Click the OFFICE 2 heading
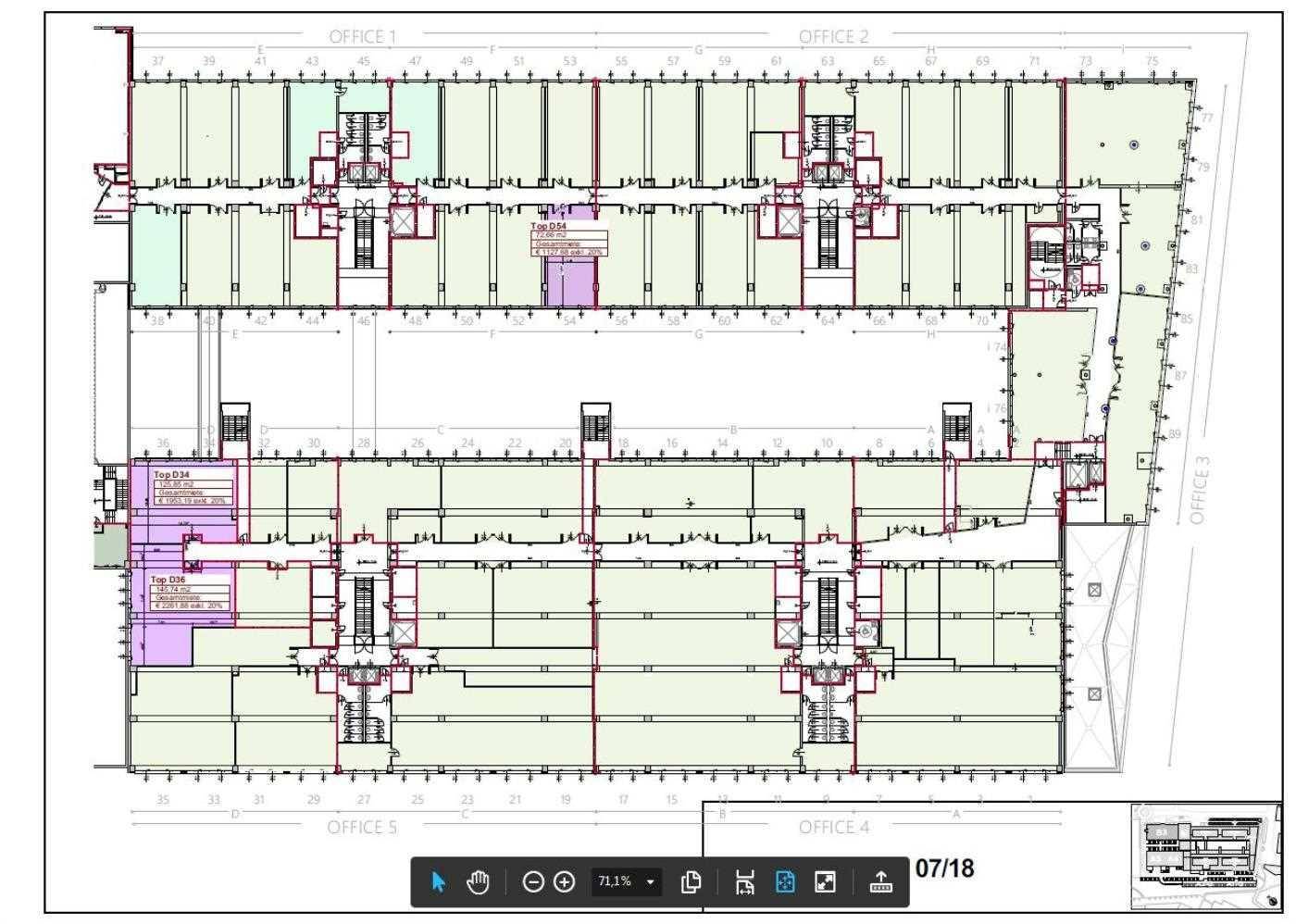1296x924 pixels. 833,37
